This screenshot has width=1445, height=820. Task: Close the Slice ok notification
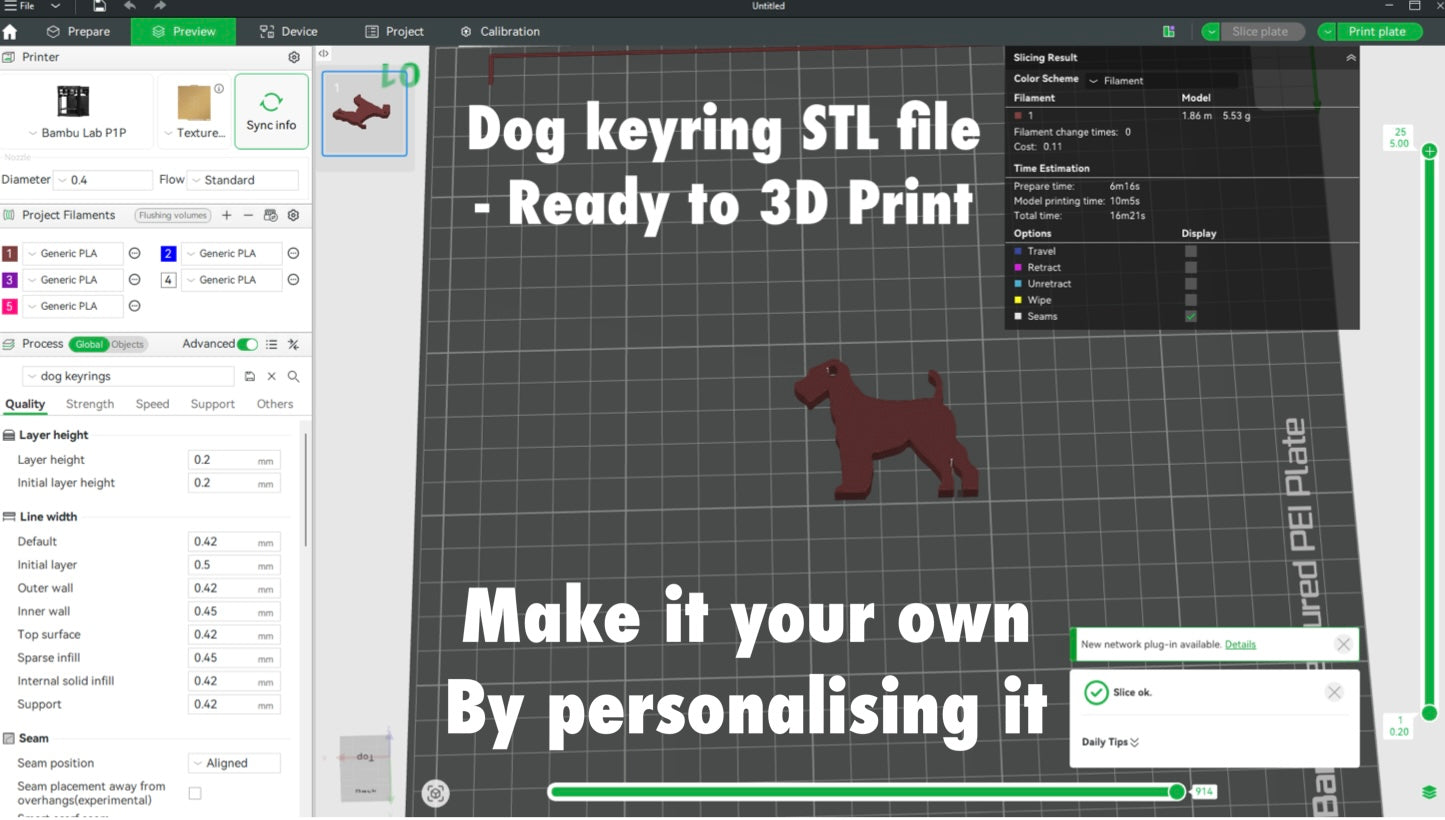click(1334, 692)
